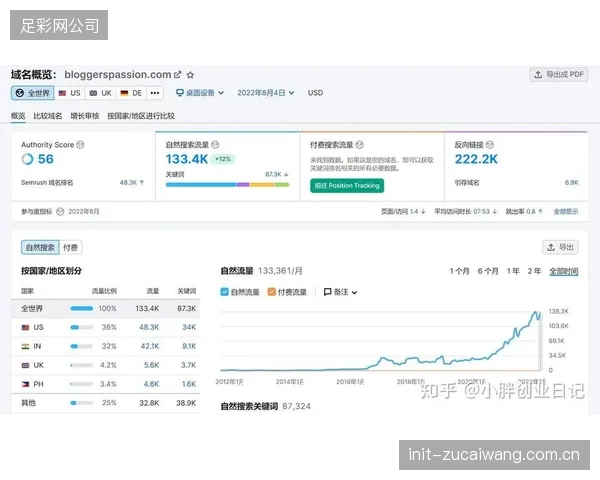Click US traffic value 48.3K
Viewport: 600px width, 480px height.
click(149, 328)
